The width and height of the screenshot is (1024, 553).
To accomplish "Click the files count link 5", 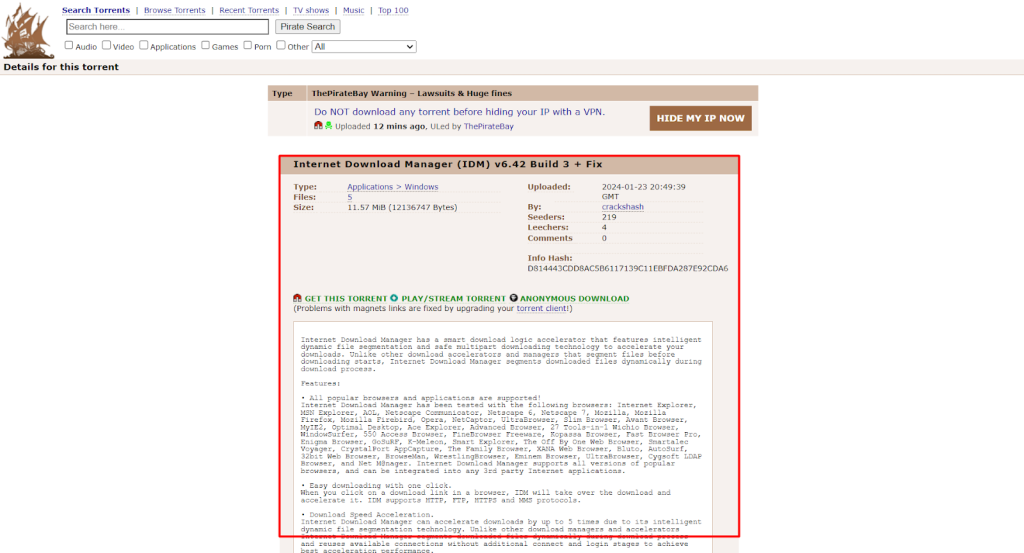I will 349,197.
